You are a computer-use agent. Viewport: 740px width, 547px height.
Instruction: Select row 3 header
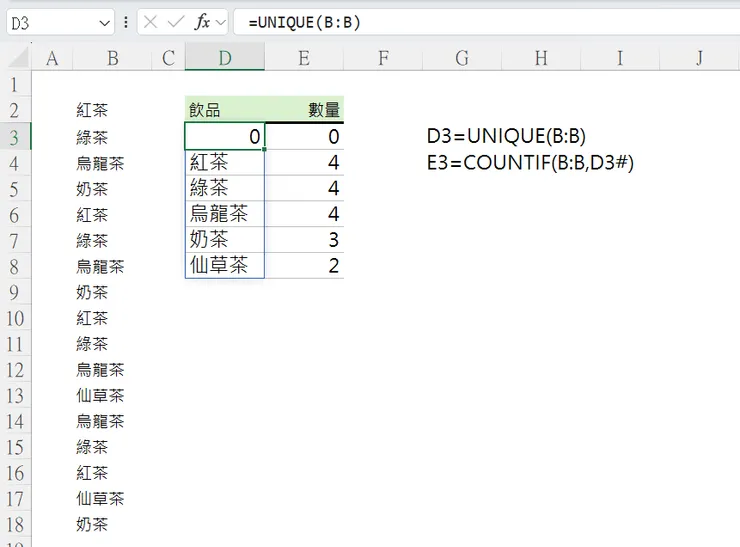[x=15, y=137]
